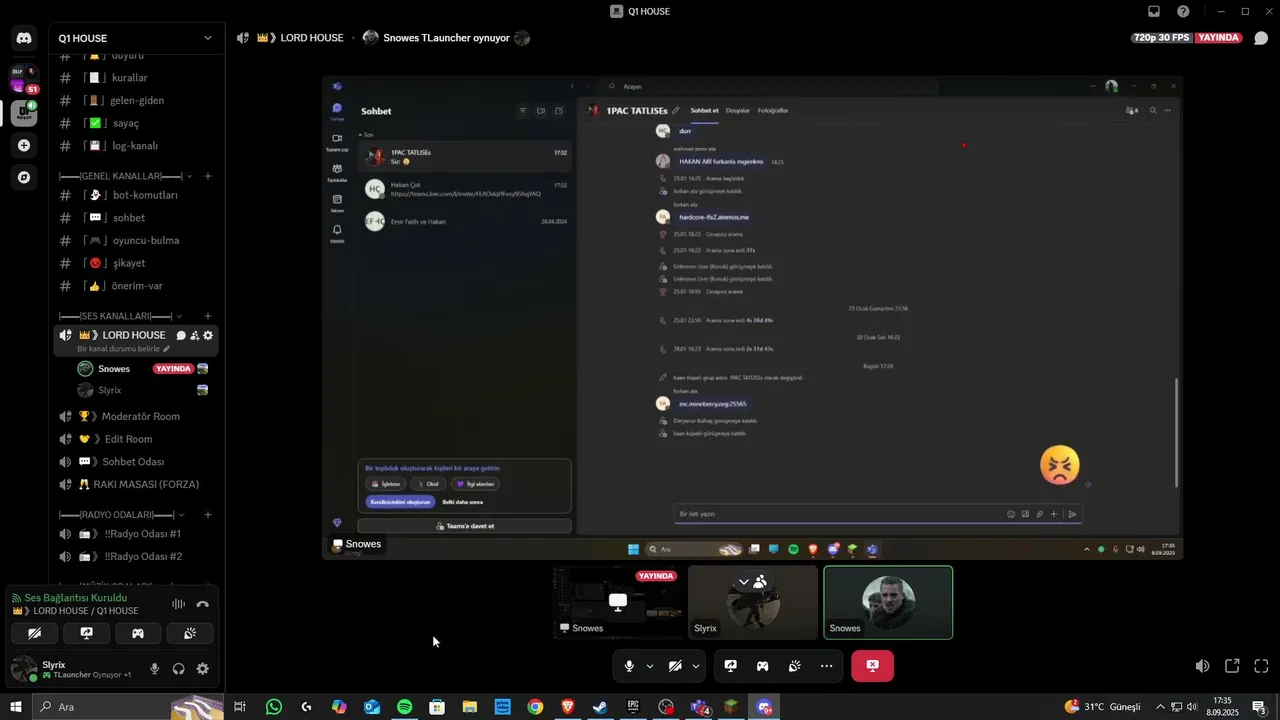This screenshot has height=720, width=1280.
Task: Show chat bubble icon at top right
Action: [x=1261, y=38]
